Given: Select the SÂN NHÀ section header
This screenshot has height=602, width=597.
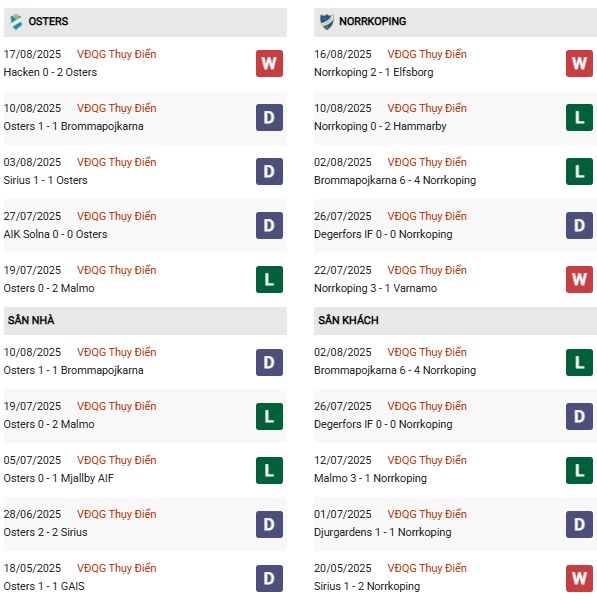Looking at the screenshot, I should point(145,320).
